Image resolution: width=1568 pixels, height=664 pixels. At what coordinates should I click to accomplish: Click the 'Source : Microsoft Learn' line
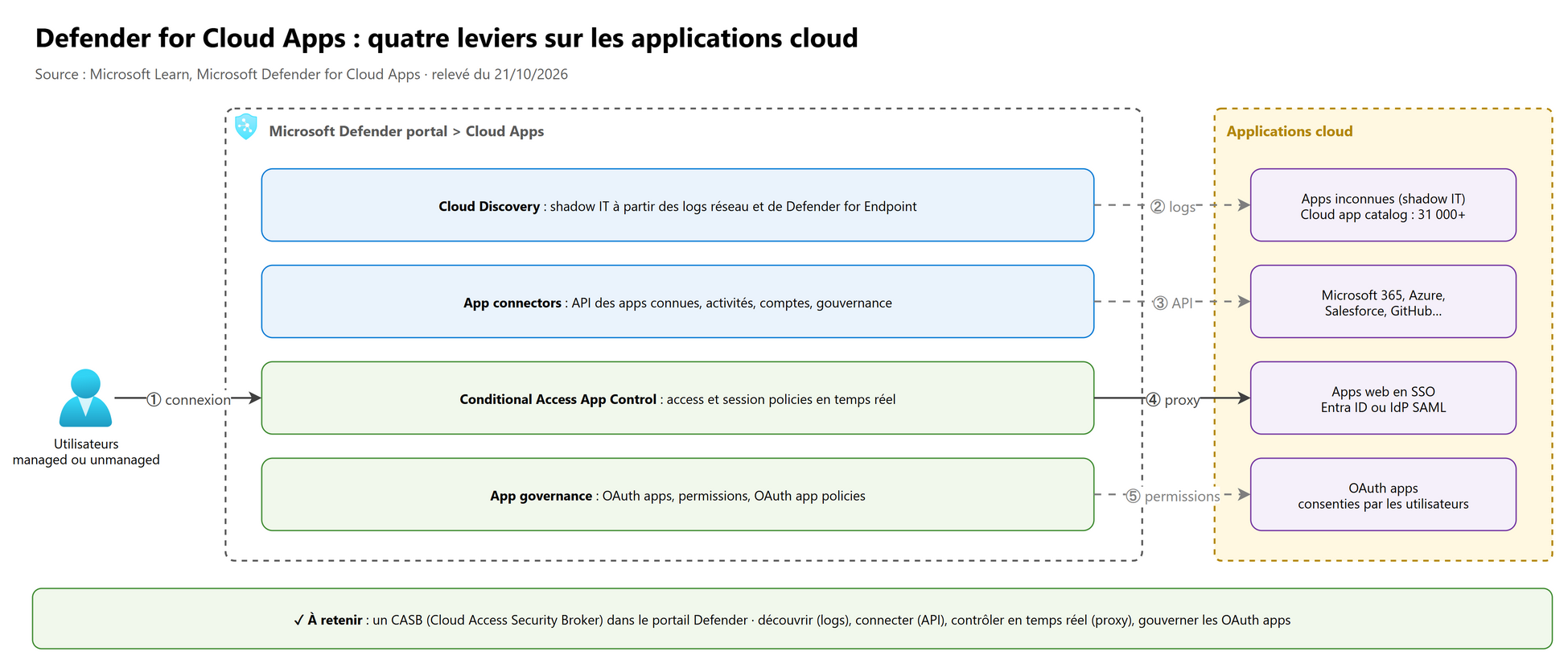coord(302,74)
